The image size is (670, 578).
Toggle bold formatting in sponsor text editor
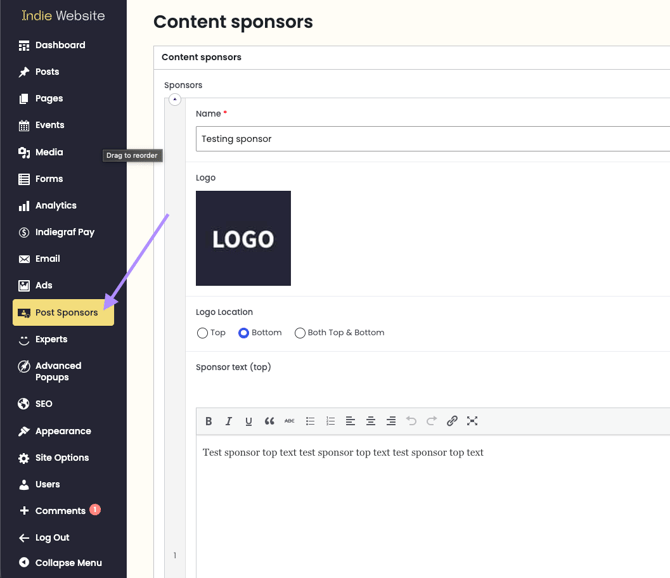point(209,421)
